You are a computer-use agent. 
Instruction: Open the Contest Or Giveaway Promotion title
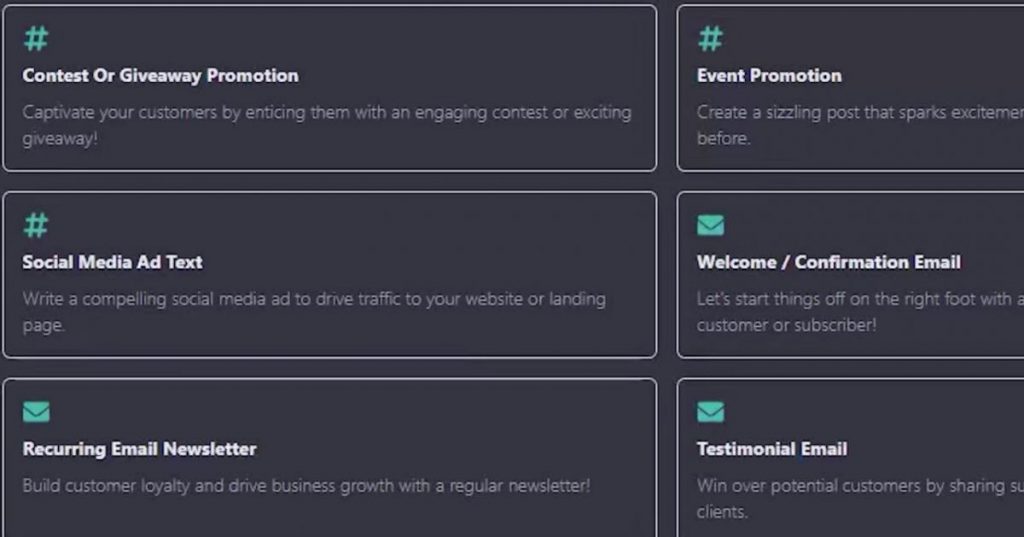tap(161, 76)
